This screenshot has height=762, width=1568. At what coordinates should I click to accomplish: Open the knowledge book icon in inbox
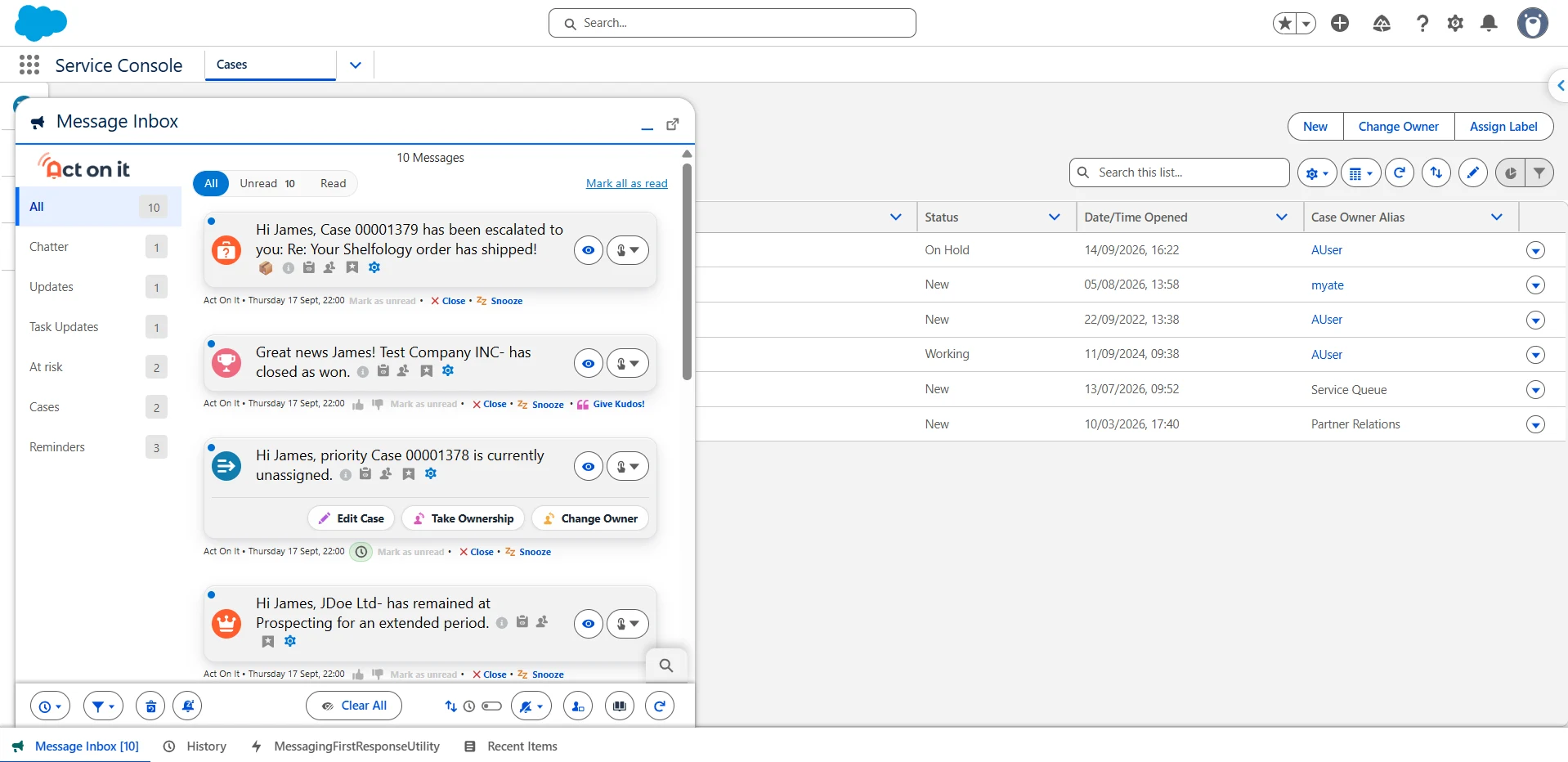tap(620, 706)
